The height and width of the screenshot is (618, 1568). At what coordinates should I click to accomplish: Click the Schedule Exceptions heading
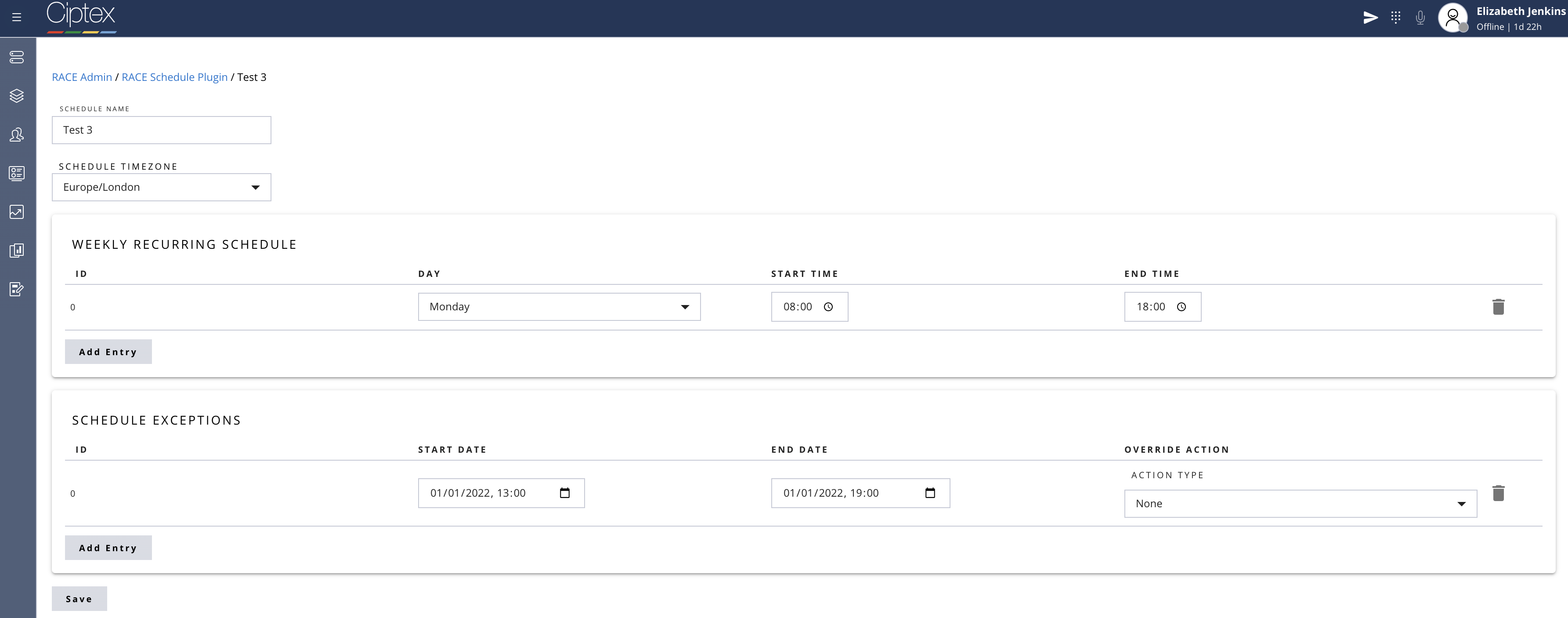[x=156, y=421]
